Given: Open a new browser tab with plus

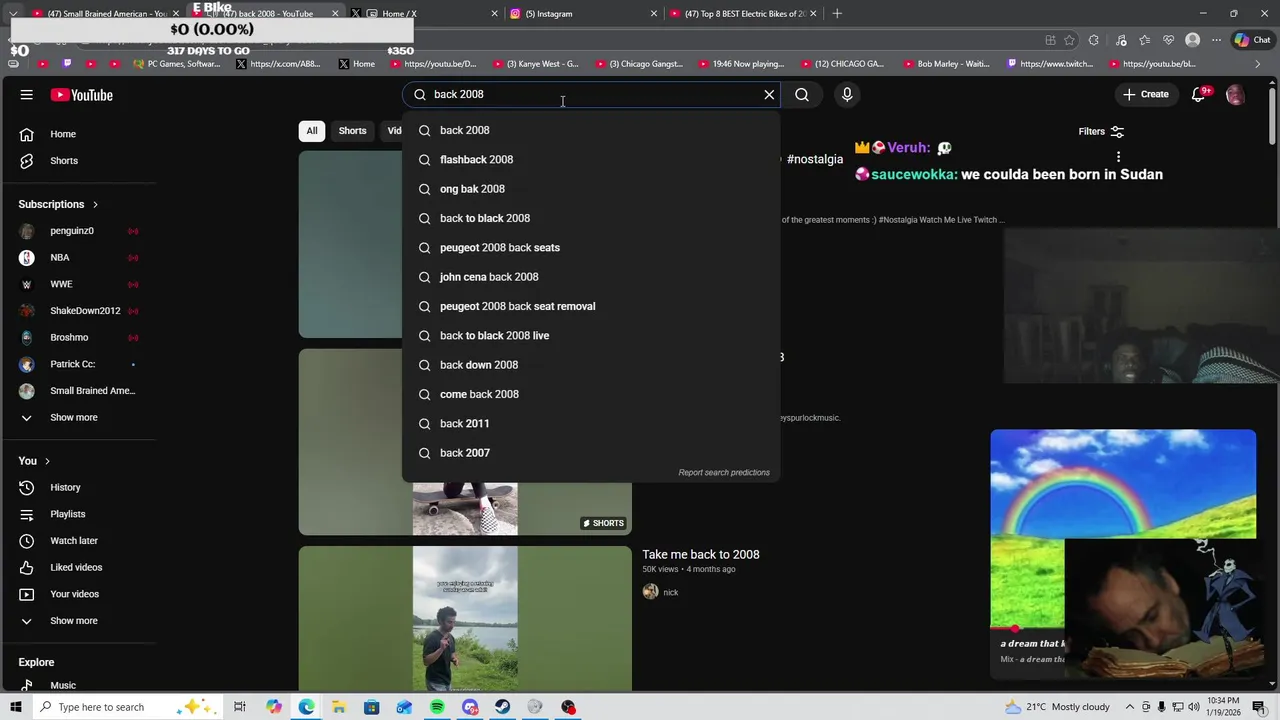Looking at the screenshot, I should click(x=837, y=14).
